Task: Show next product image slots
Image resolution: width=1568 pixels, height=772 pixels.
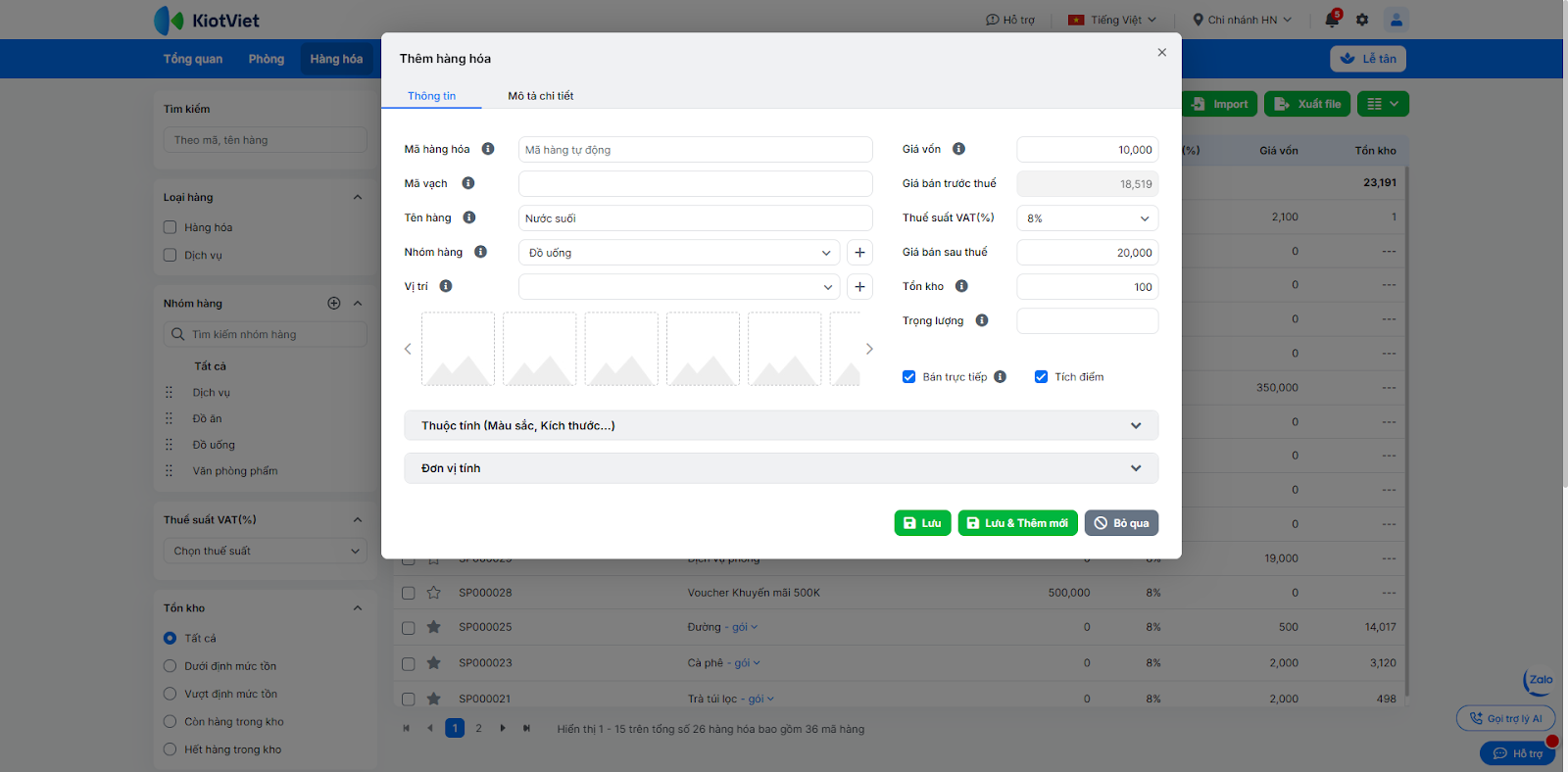Action: 869,349
